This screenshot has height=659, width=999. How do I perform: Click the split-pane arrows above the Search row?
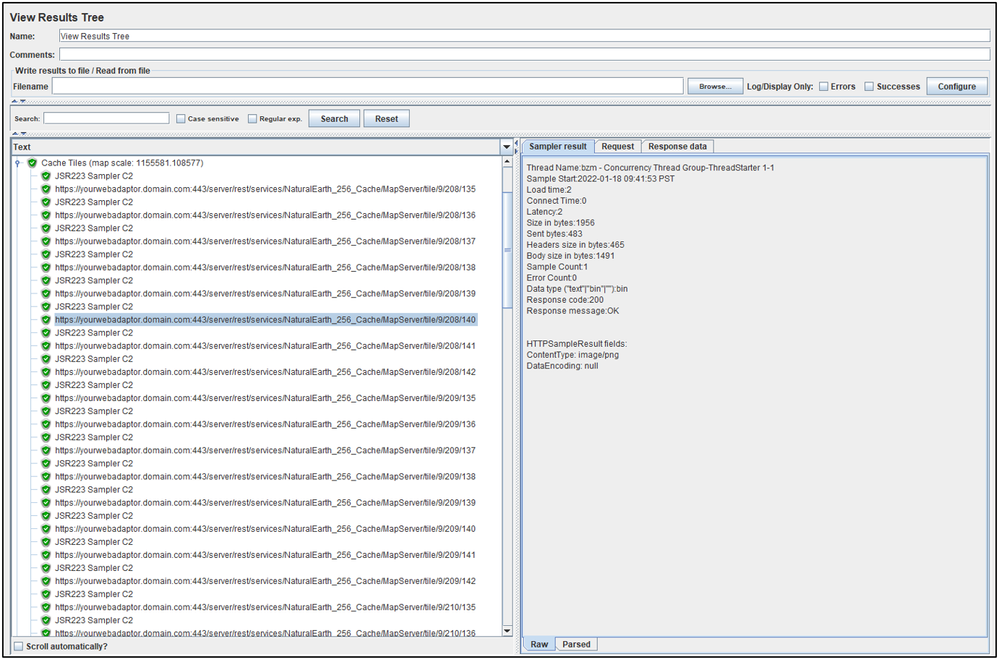(18, 101)
